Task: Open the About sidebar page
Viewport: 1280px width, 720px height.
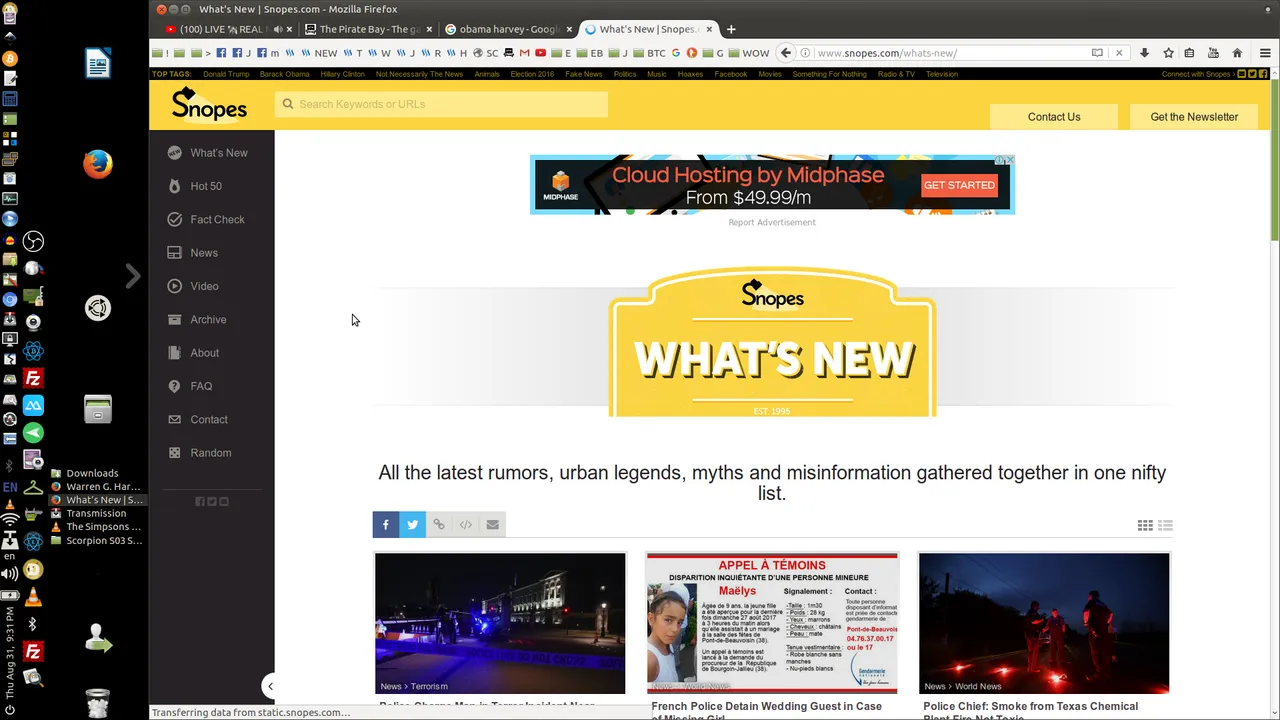Action: [193, 353]
